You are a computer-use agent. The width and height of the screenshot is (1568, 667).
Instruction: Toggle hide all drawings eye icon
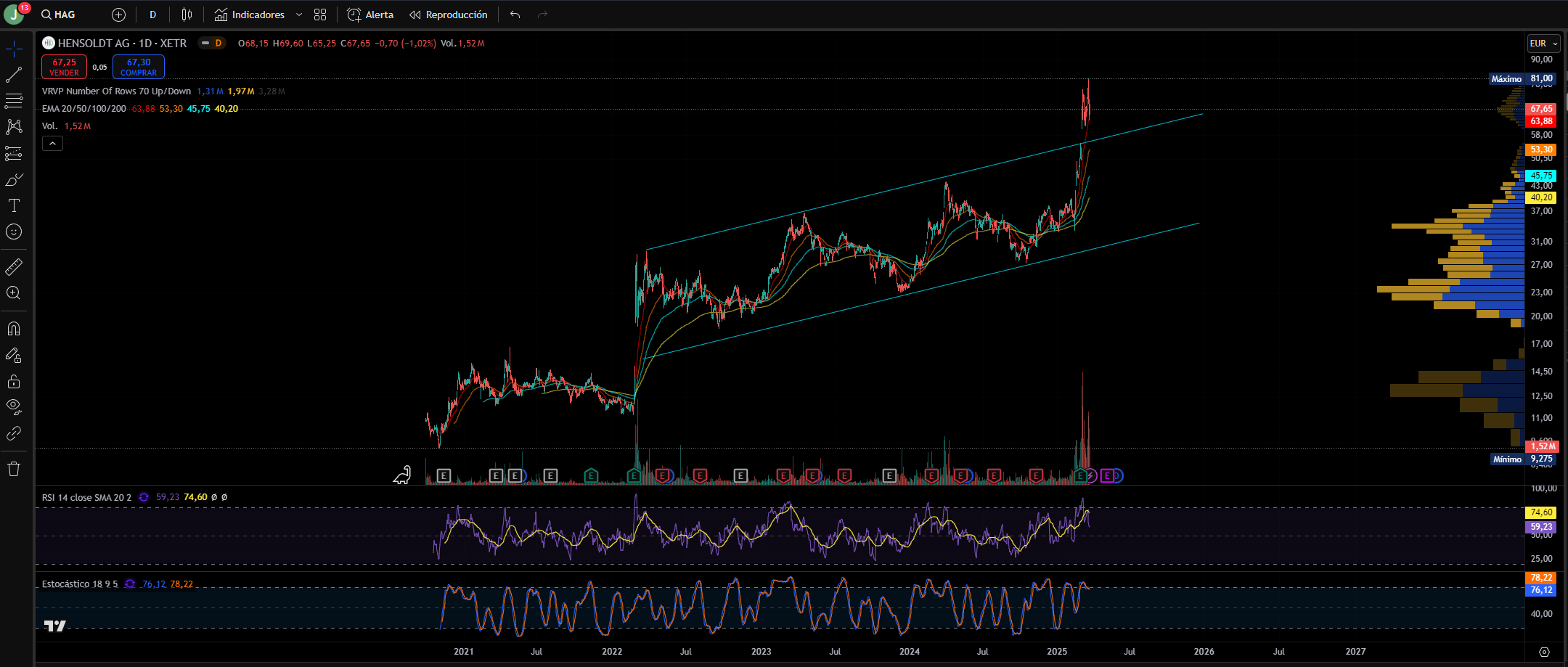coord(14,407)
